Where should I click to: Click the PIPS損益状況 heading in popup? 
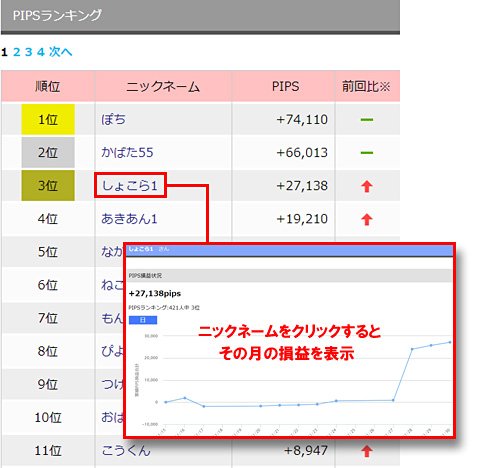tap(145, 276)
